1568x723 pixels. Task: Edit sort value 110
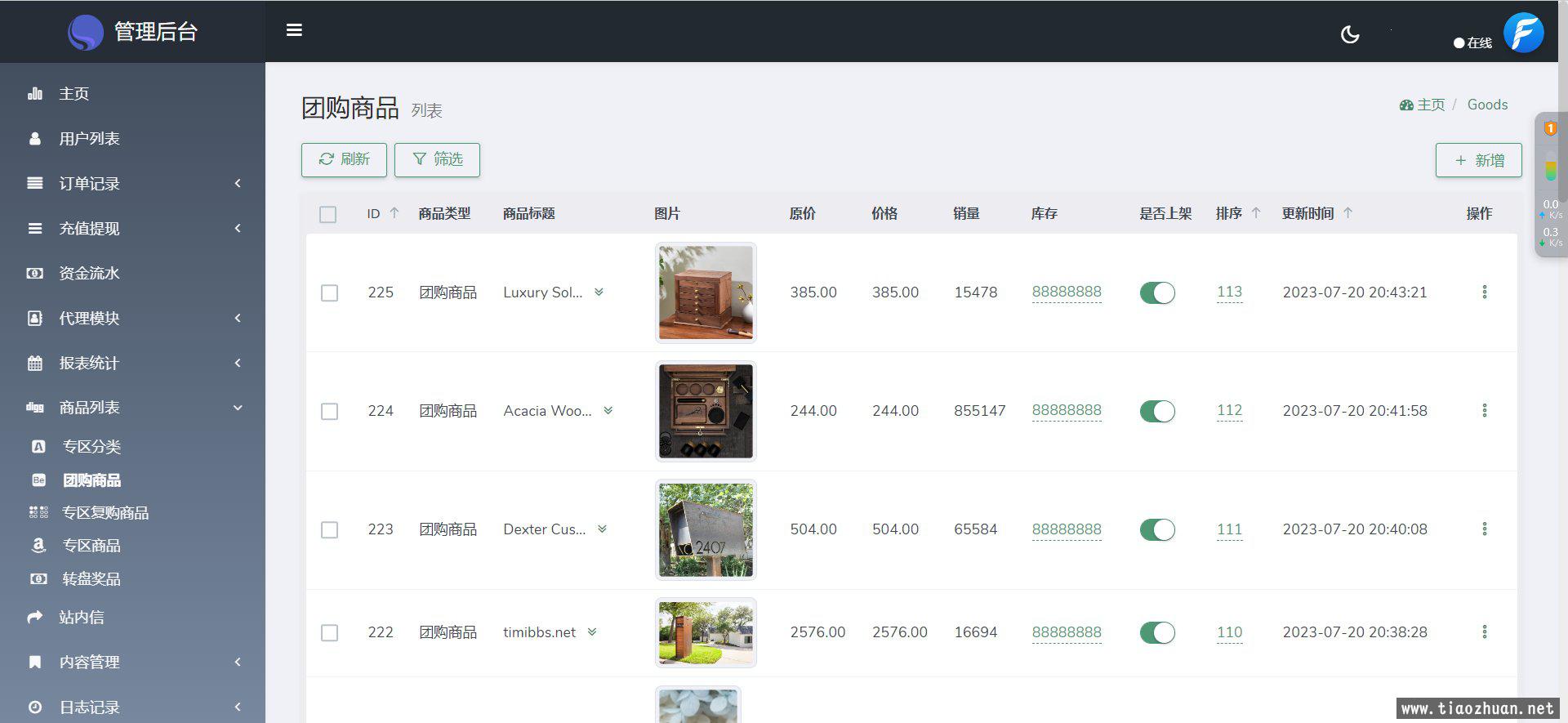pyautogui.click(x=1229, y=632)
